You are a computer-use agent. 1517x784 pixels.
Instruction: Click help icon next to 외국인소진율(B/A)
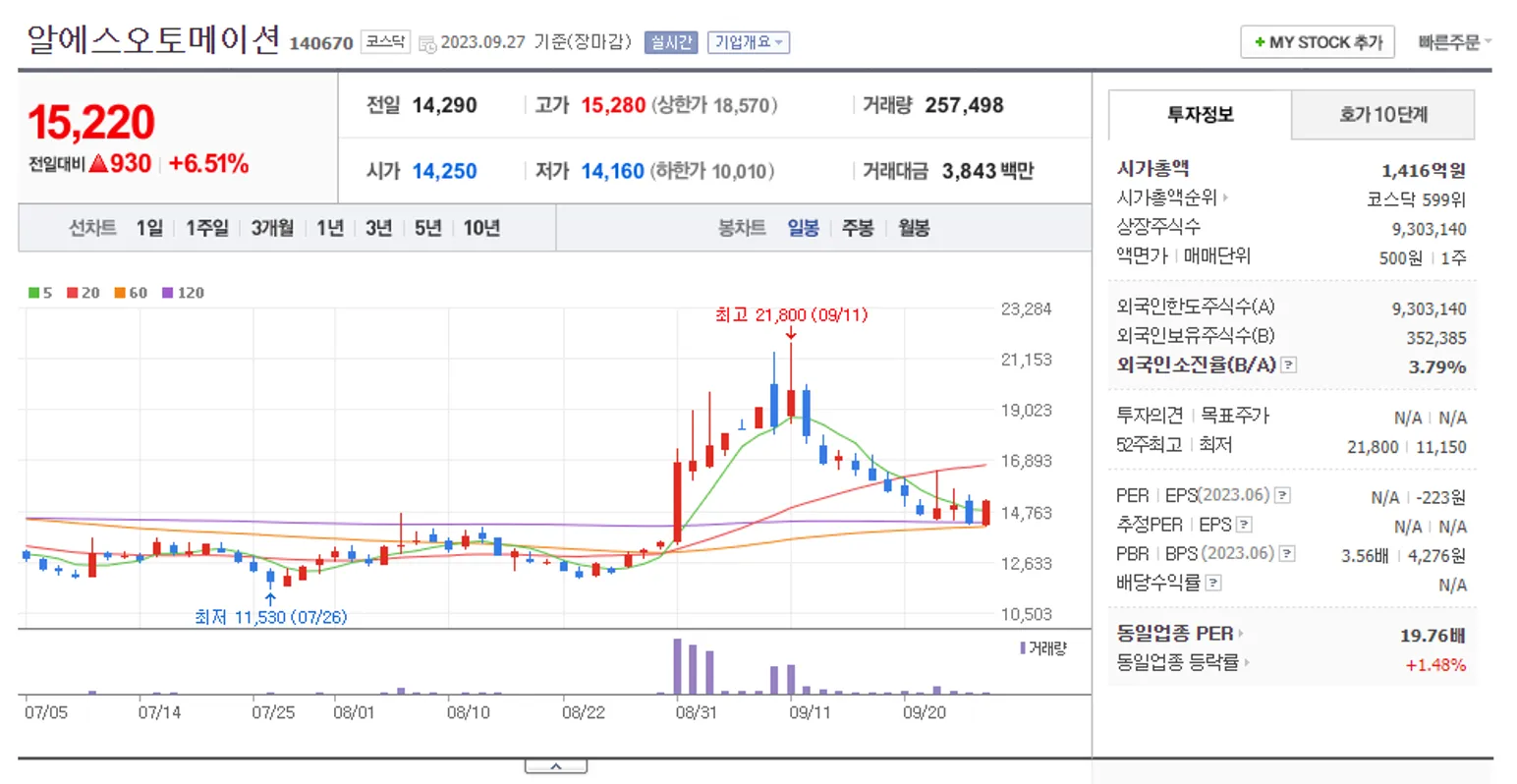tap(1289, 364)
